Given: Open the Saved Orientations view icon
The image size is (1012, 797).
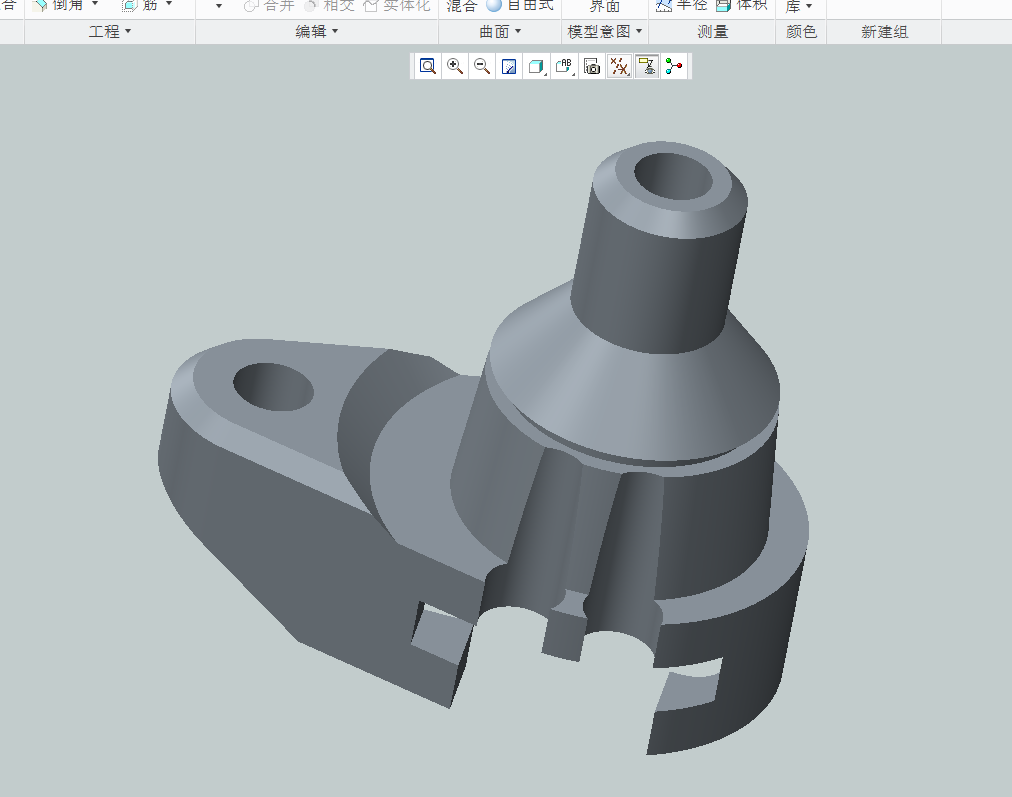Looking at the screenshot, I should click(x=564, y=67).
